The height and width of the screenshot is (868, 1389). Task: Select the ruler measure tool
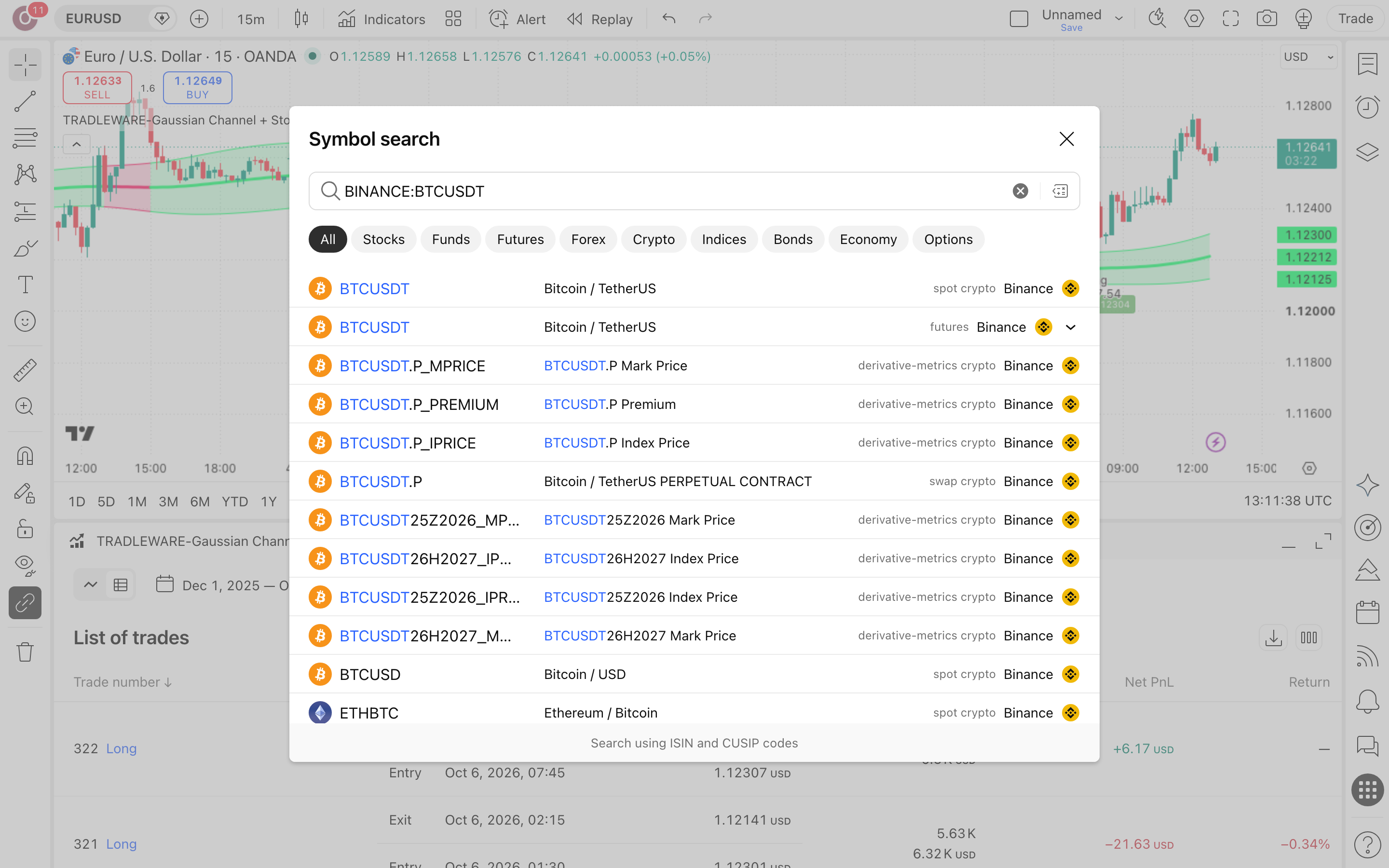pos(25,370)
